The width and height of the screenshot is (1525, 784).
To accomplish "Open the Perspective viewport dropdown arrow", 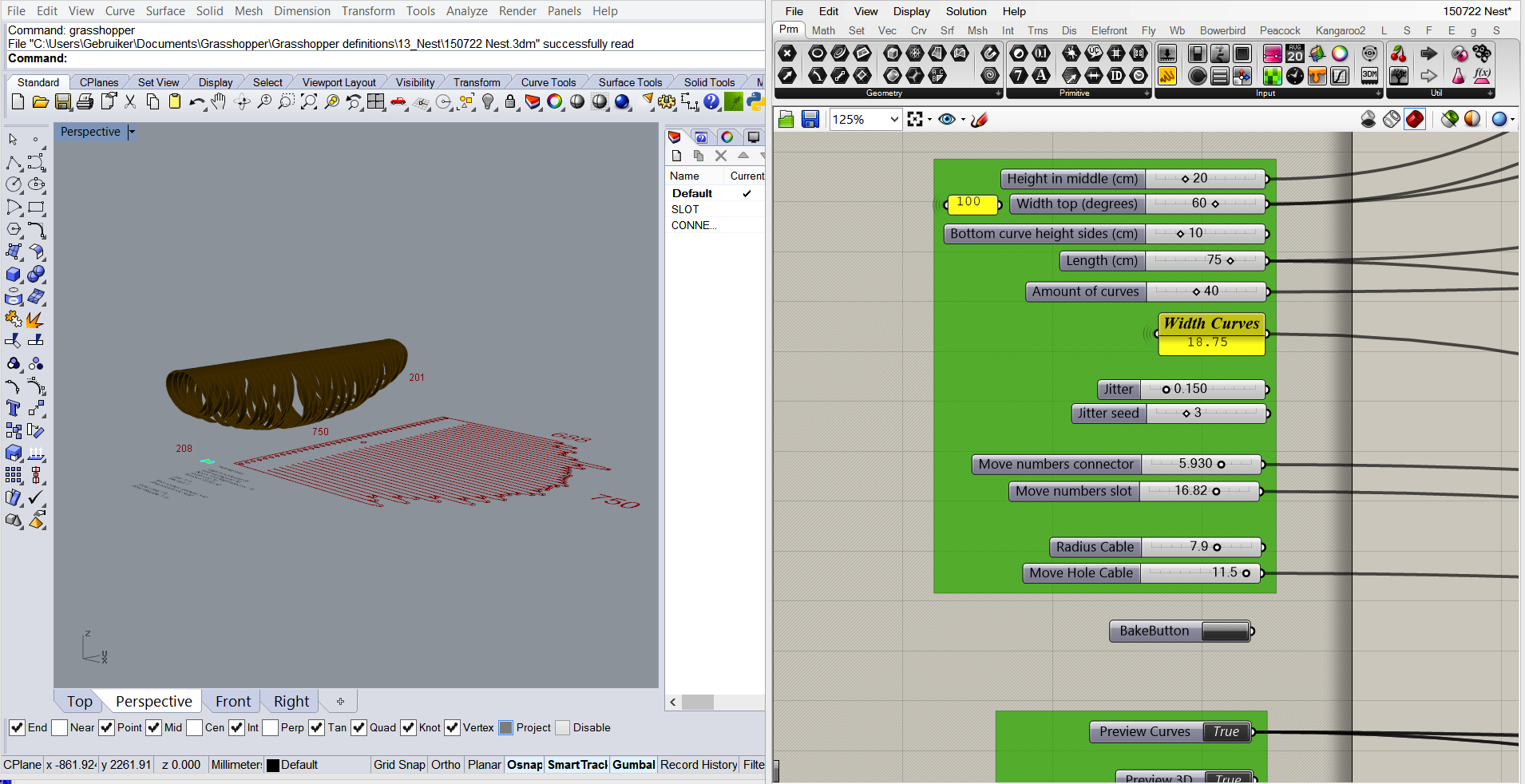I will click(132, 132).
